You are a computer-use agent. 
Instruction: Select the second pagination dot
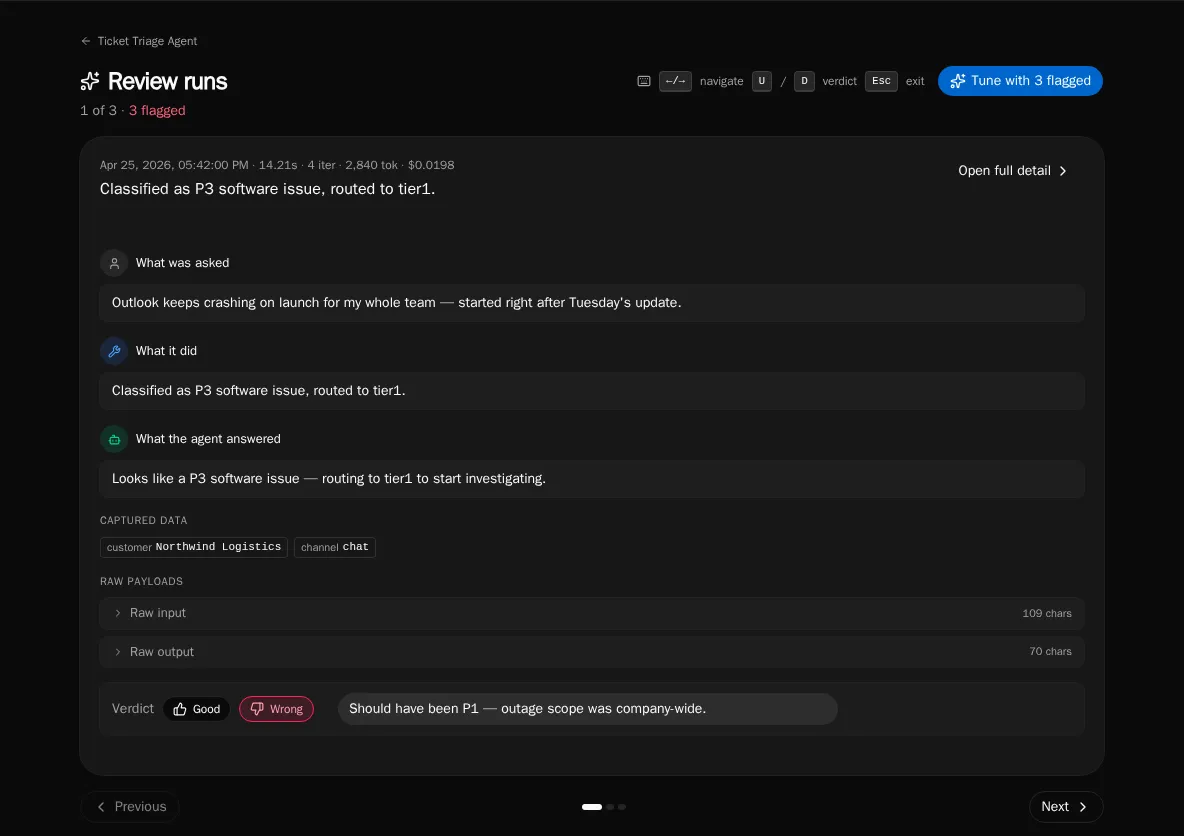(610, 807)
